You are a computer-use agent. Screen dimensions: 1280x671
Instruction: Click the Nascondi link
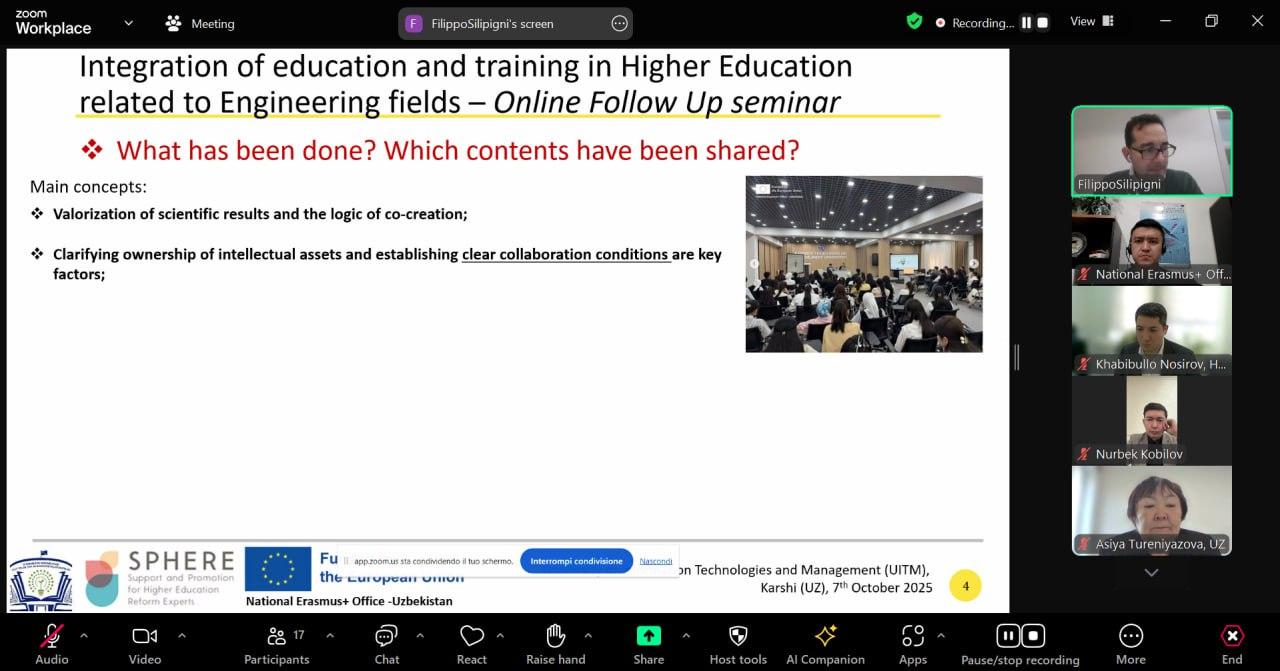click(x=656, y=561)
